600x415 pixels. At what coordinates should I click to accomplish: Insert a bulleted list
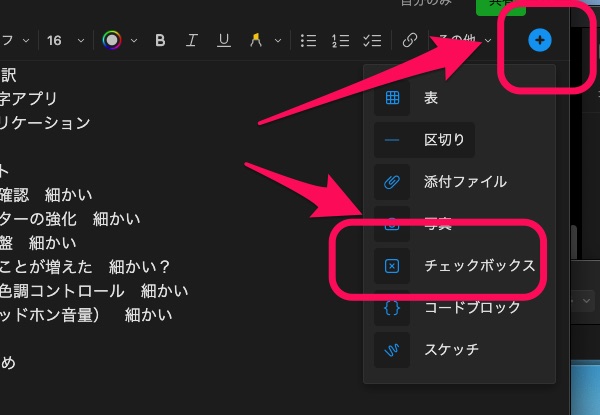pyautogui.click(x=309, y=41)
